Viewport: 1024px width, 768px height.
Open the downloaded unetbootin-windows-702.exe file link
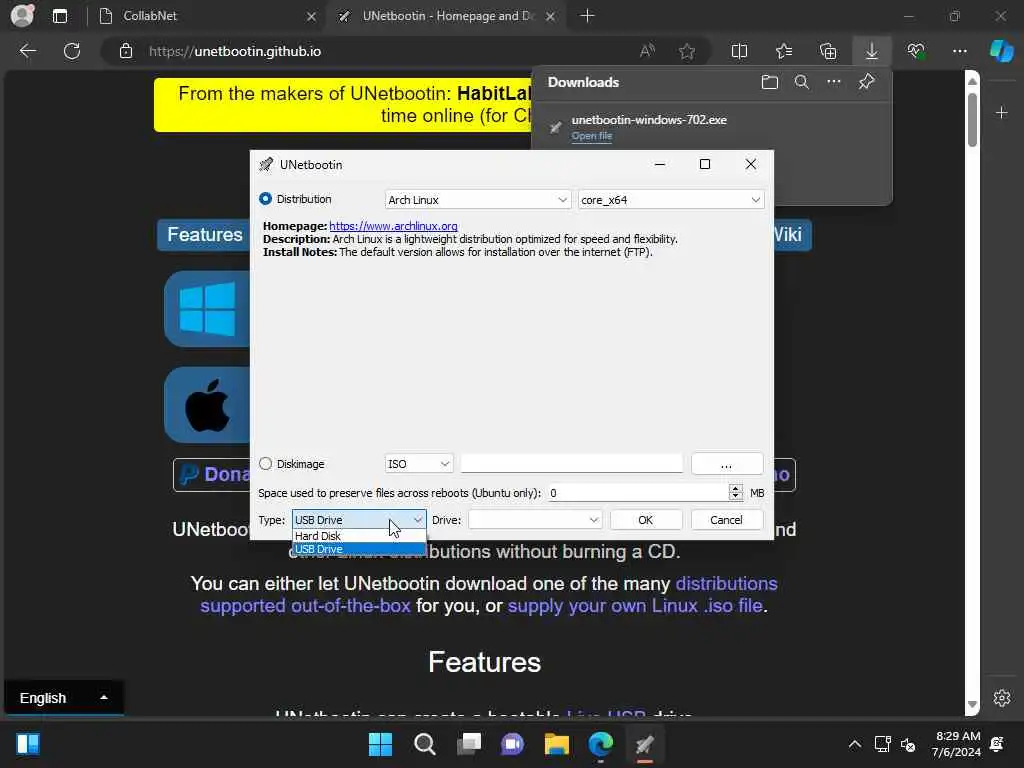point(592,136)
